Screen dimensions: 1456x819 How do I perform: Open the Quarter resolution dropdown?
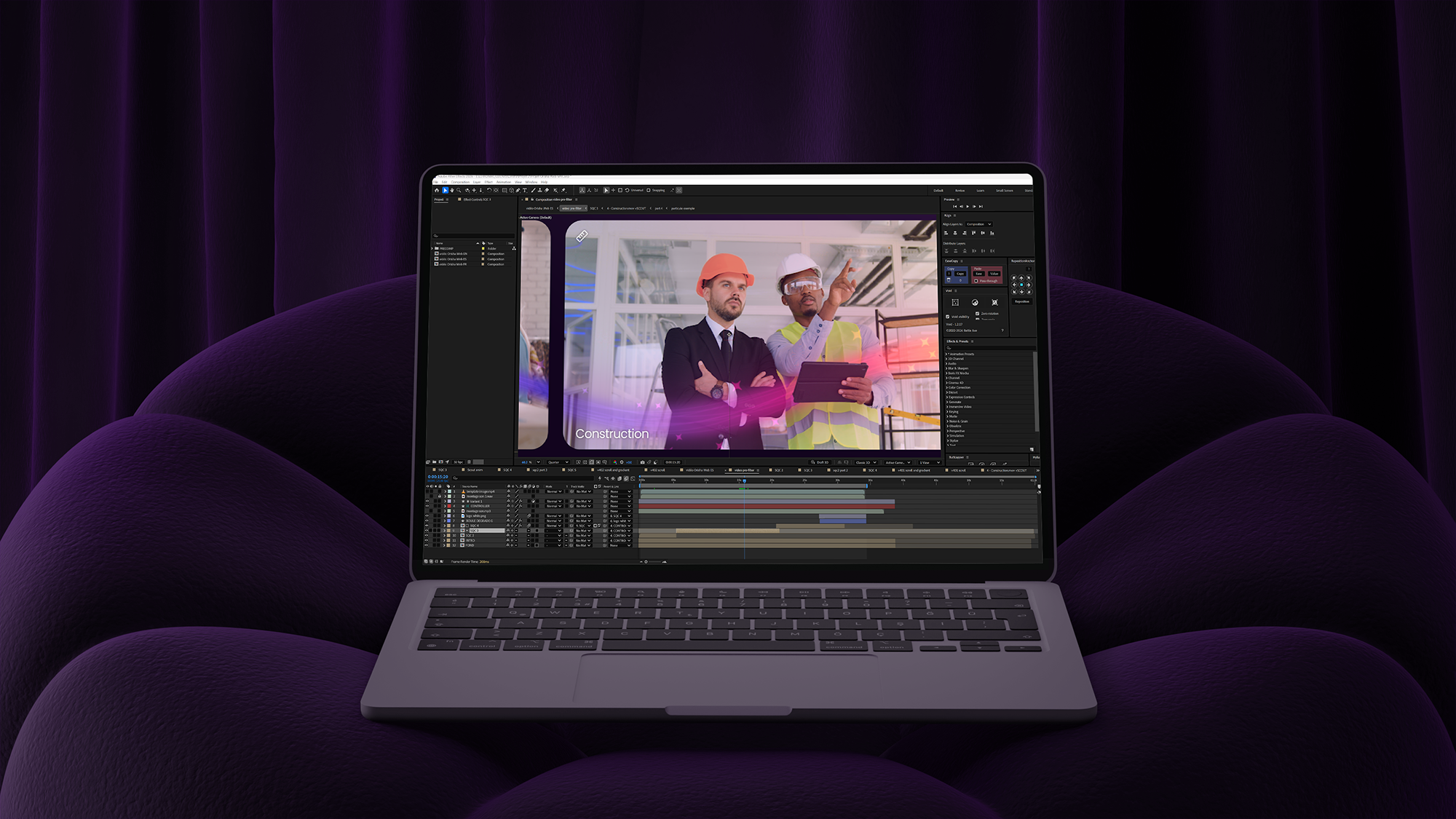click(558, 462)
